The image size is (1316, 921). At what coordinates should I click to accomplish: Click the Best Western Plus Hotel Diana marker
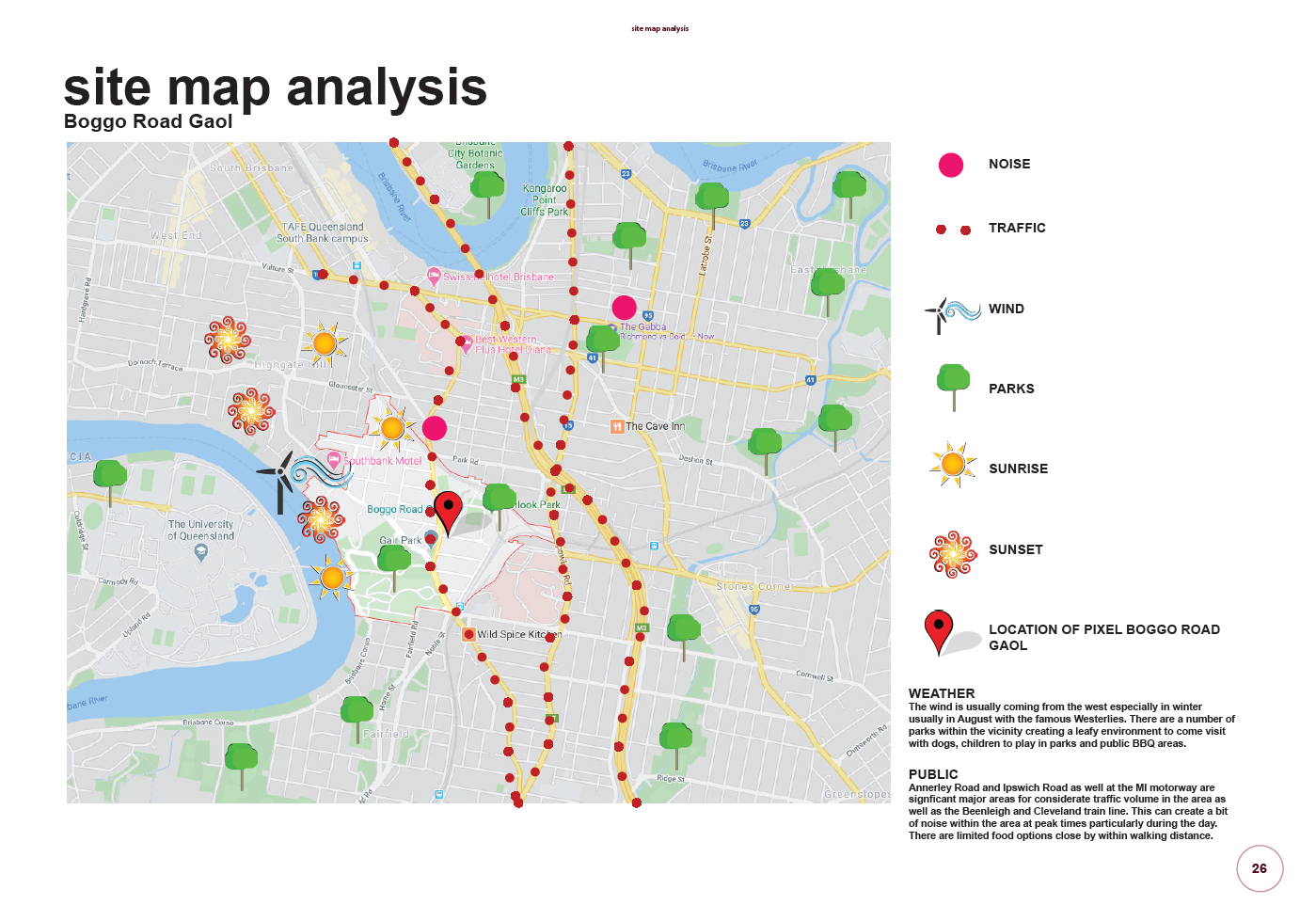[465, 344]
